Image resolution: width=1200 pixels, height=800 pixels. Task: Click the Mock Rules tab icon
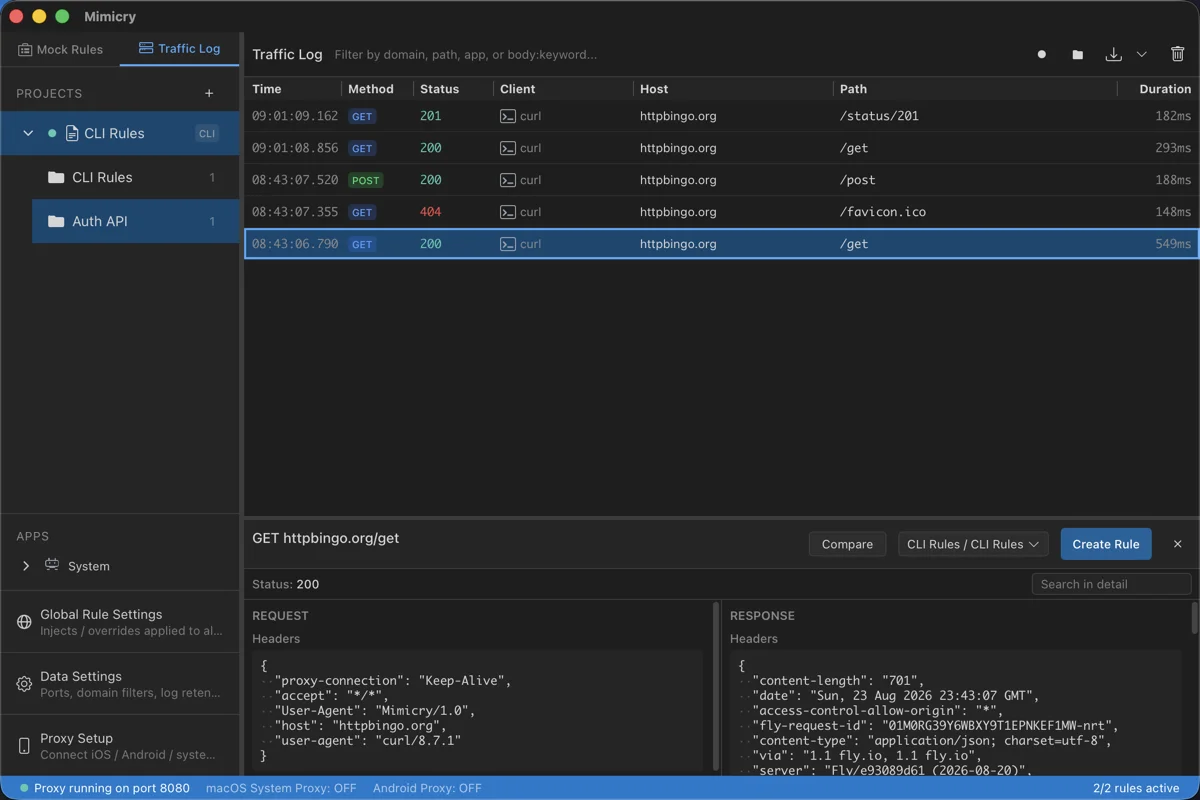point(25,49)
